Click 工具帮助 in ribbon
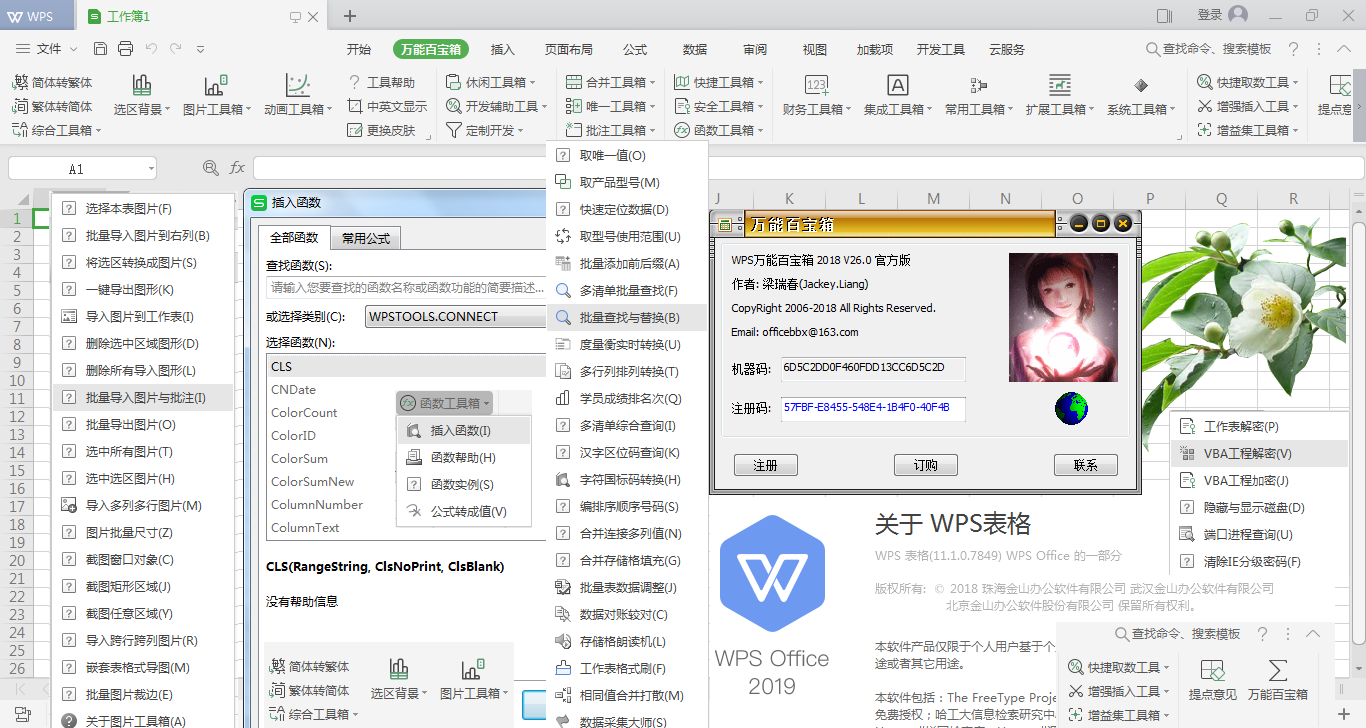The image size is (1366, 728). click(381, 82)
